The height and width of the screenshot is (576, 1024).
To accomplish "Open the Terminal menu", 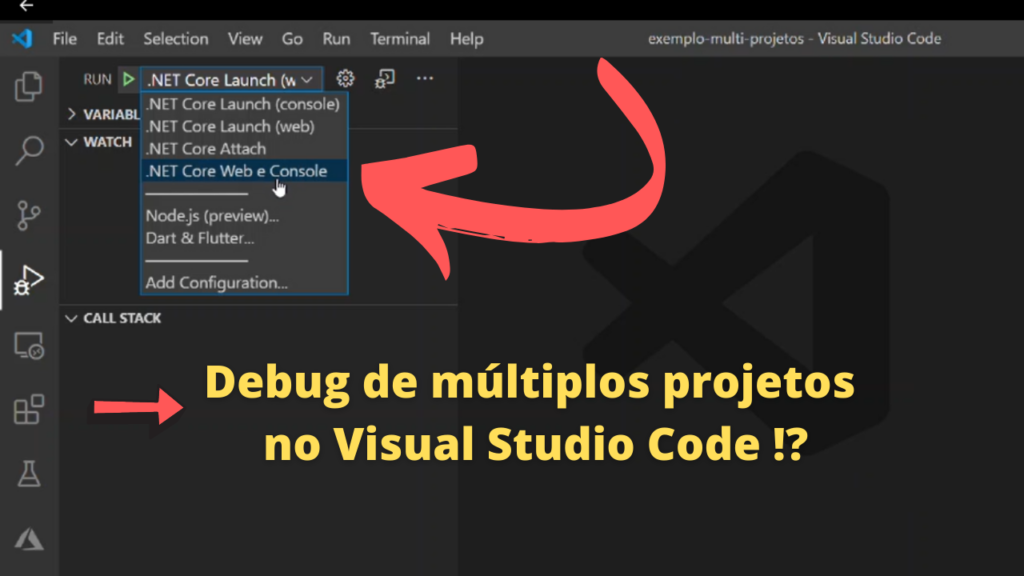I will click(x=399, y=39).
